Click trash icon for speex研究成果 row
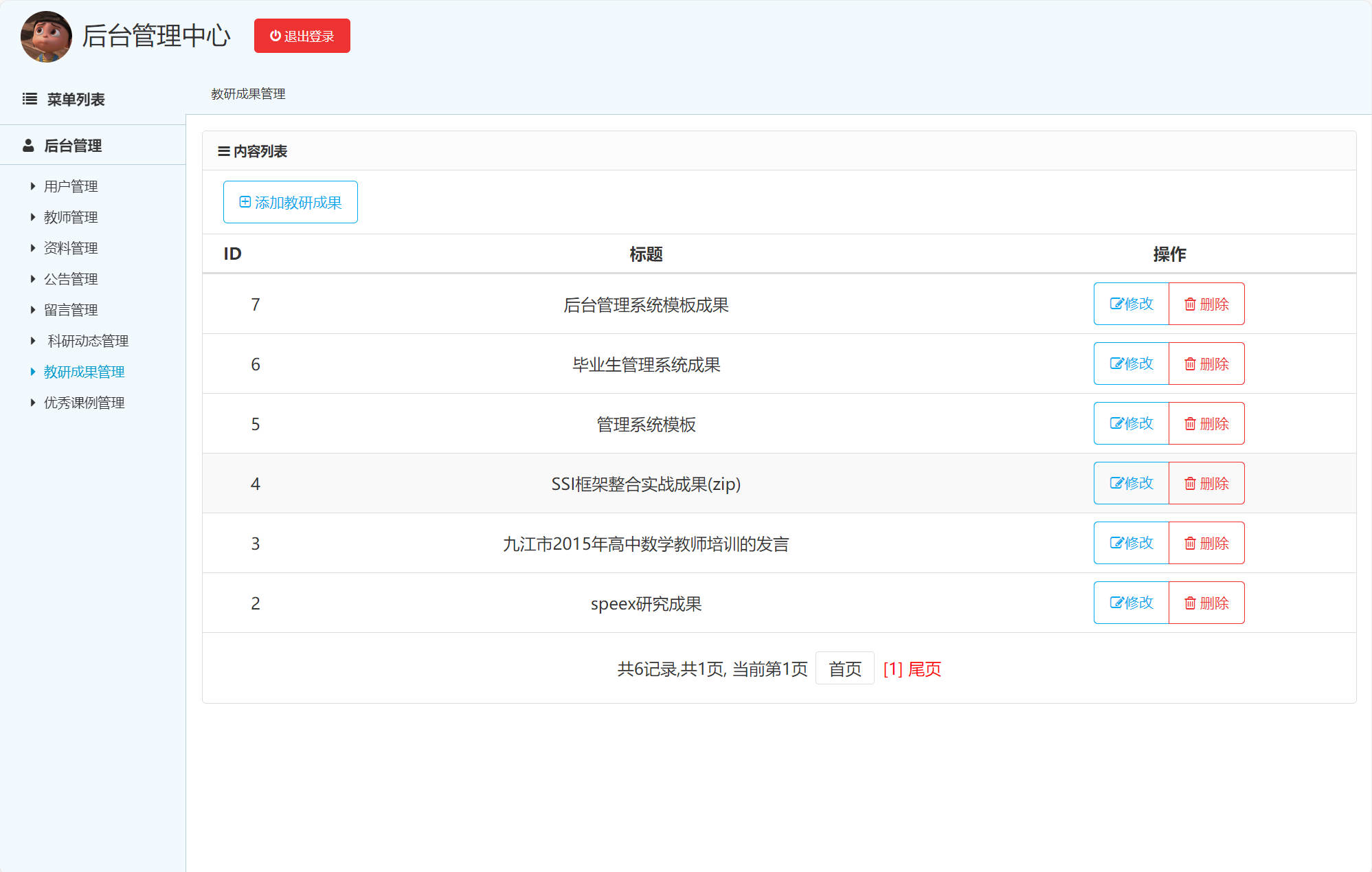The image size is (1372, 872). pos(1190,603)
